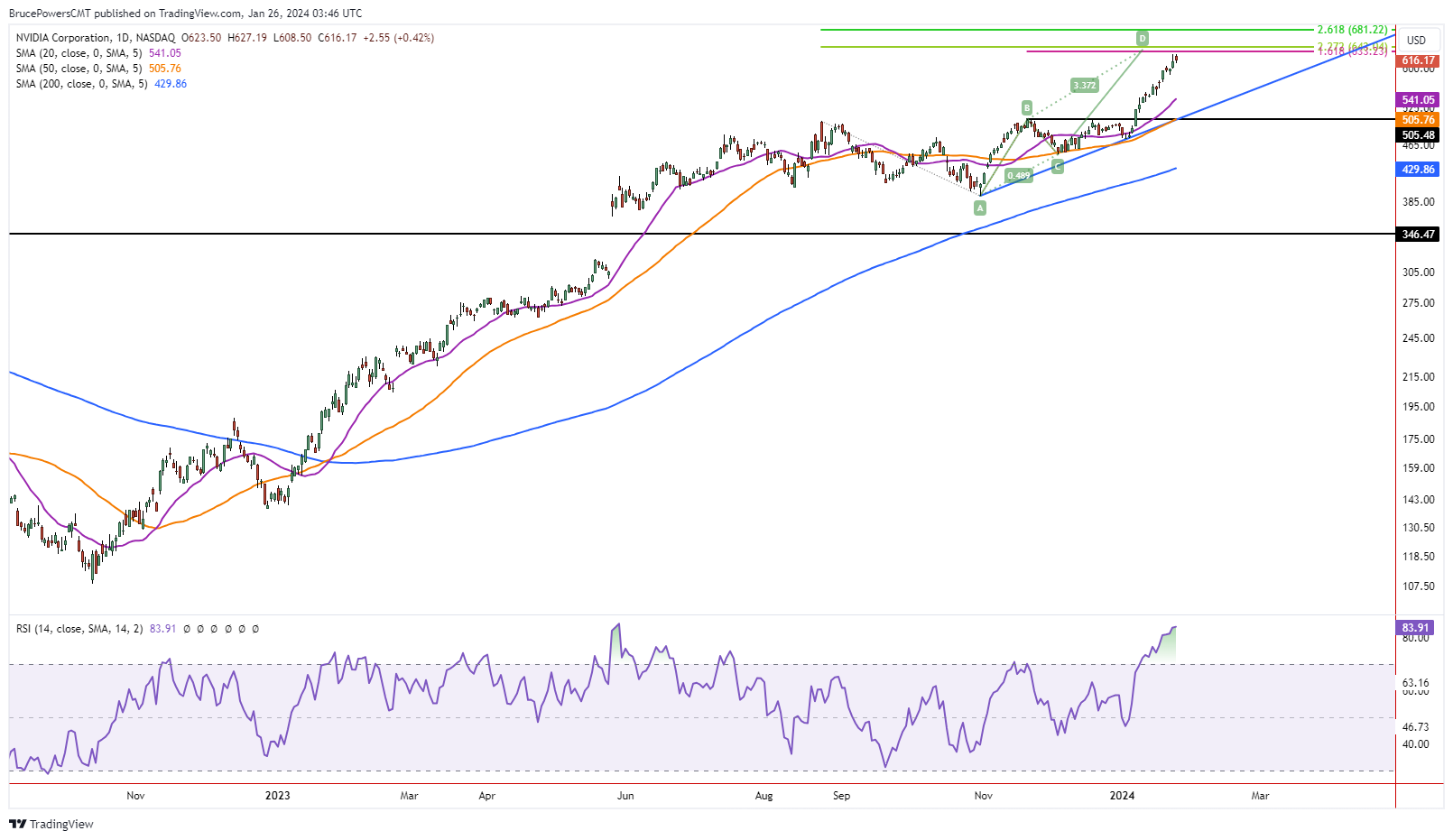Open the USD currency label on price axis
The image size is (1453, 840).
1416,40
